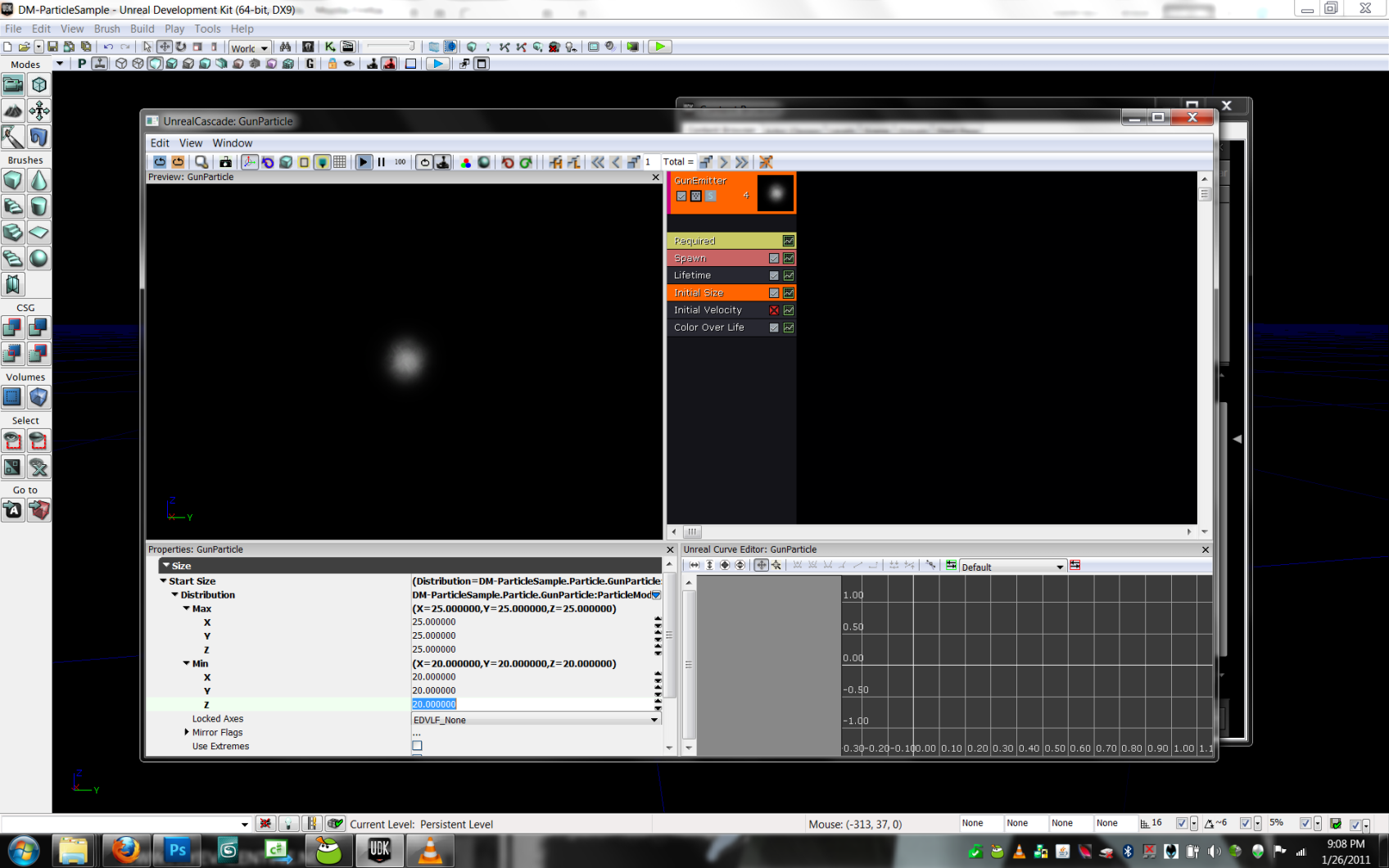Click Kismet K icon in main toolbar
The width and height of the screenshot is (1389, 868).
pyautogui.click(x=330, y=47)
